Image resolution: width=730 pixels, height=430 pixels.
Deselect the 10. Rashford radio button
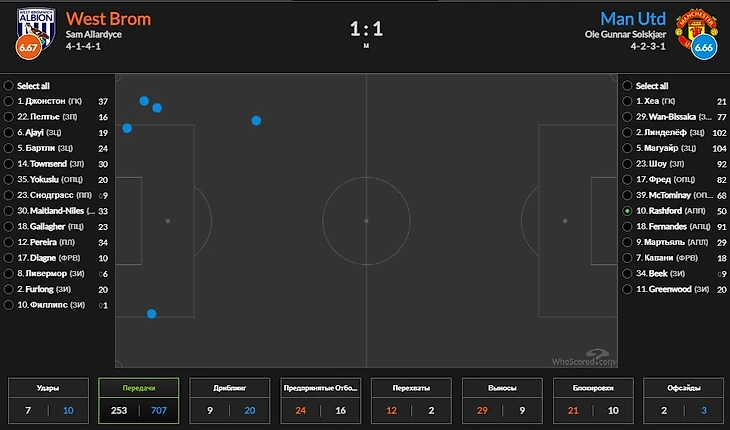627,211
